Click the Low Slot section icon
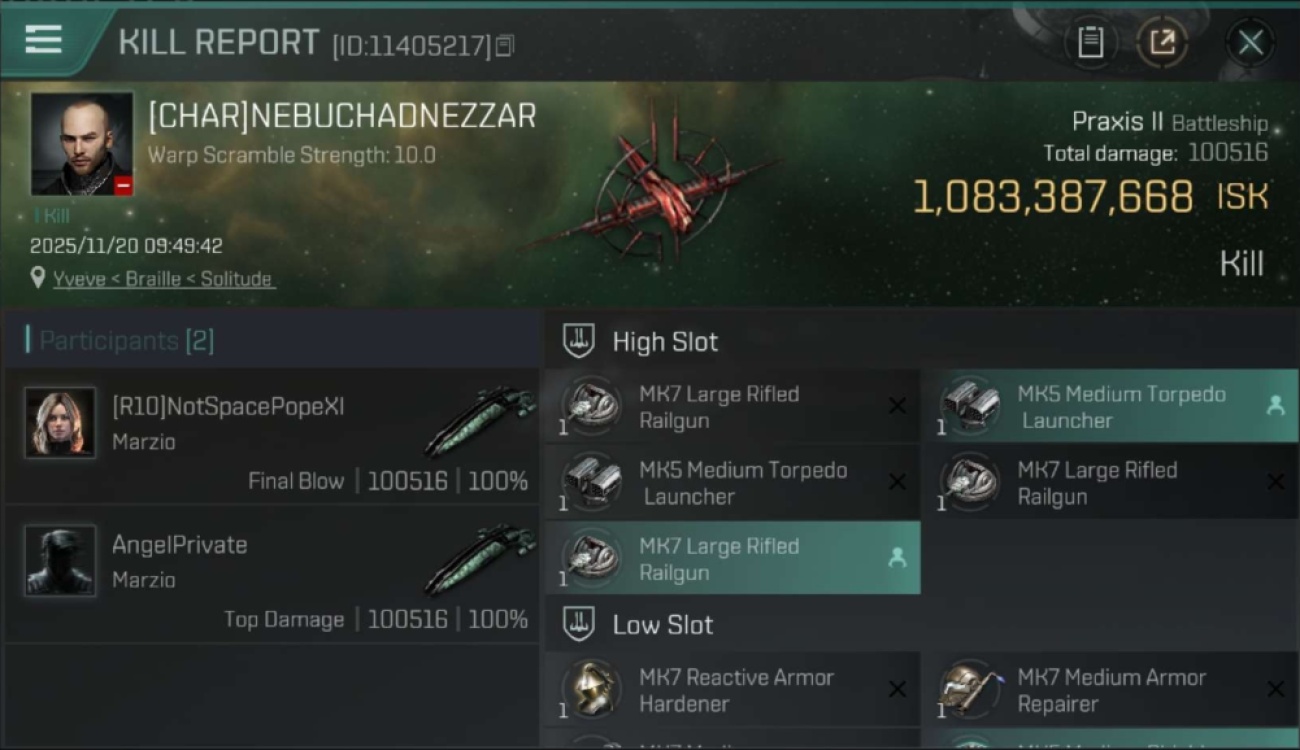 pyautogui.click(x=579, y=625)
